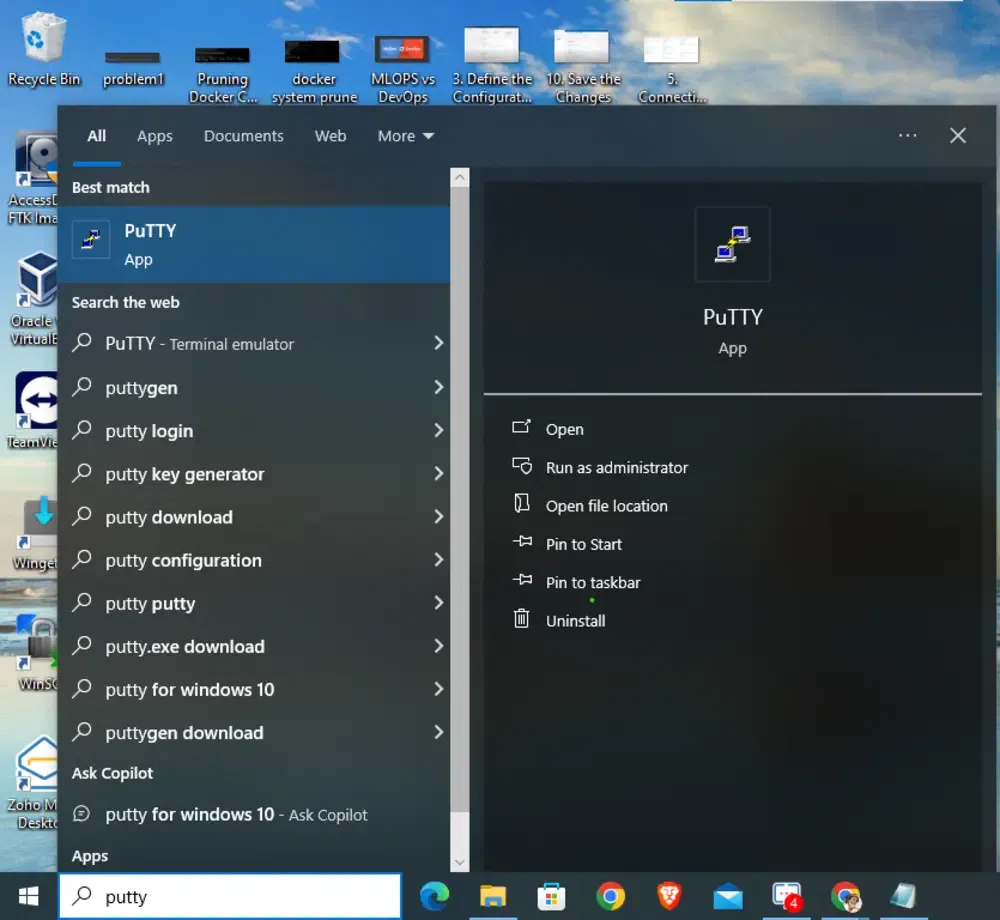Viewport: 1000px width, 920px height.
Task: Switch to the Apps tab
Action: [x=154, y=136]
